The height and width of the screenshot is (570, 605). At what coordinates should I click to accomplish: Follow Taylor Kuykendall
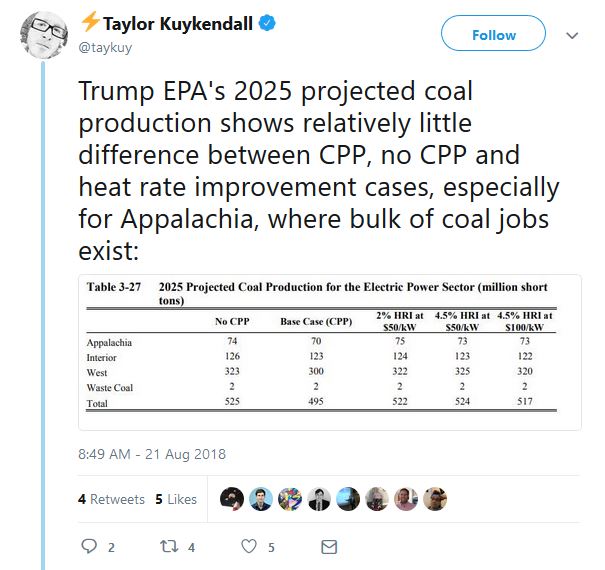click(x=493, y=35)
